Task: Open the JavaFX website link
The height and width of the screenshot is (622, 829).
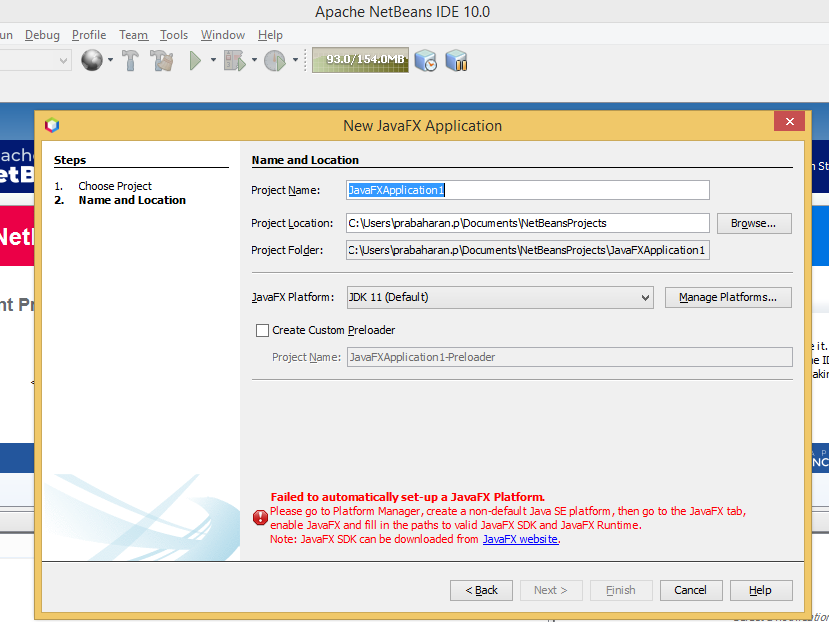Action: [520, 539]
